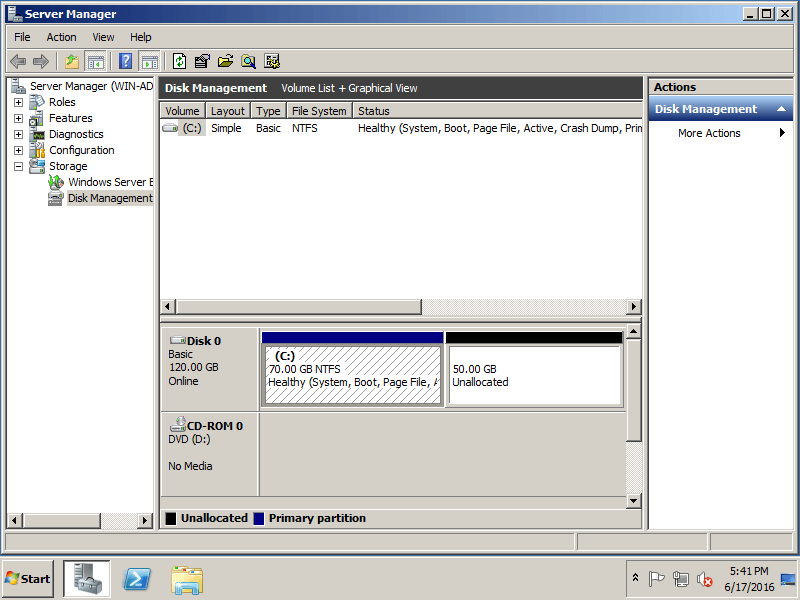Open the blue Help question-mark icon

126,62
